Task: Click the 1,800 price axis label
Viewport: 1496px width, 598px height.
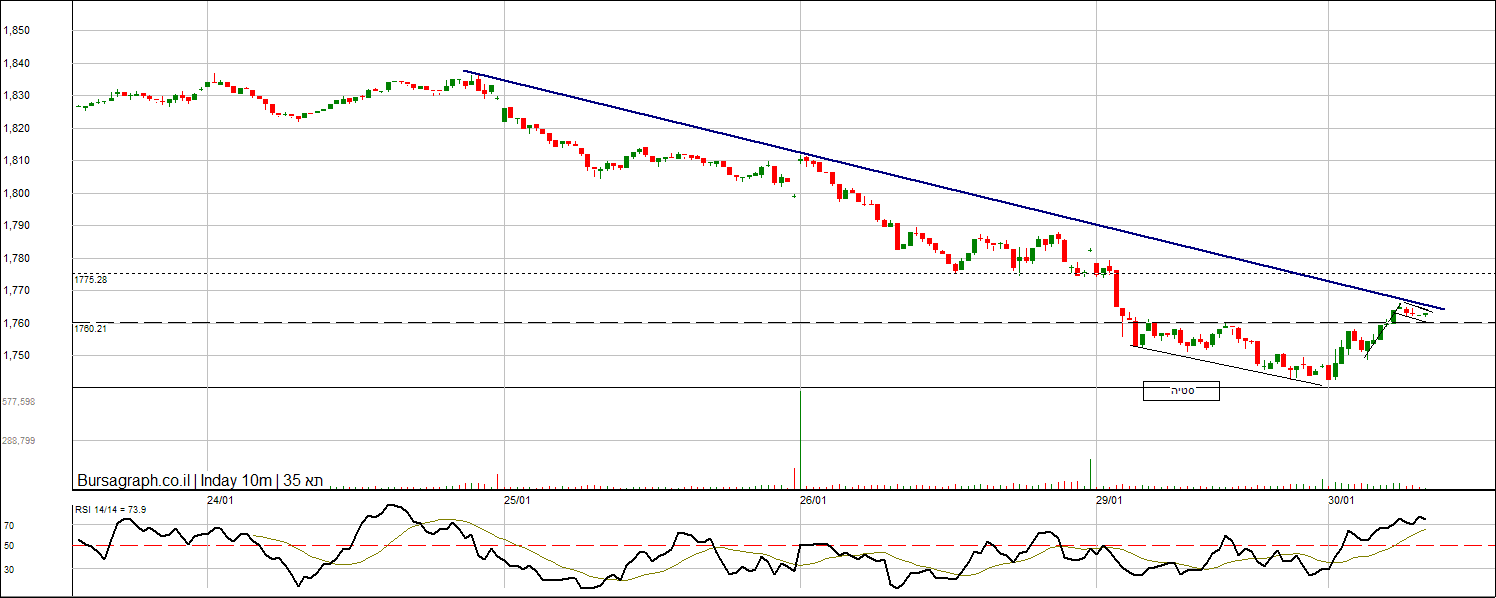Action: click(16, 194)
